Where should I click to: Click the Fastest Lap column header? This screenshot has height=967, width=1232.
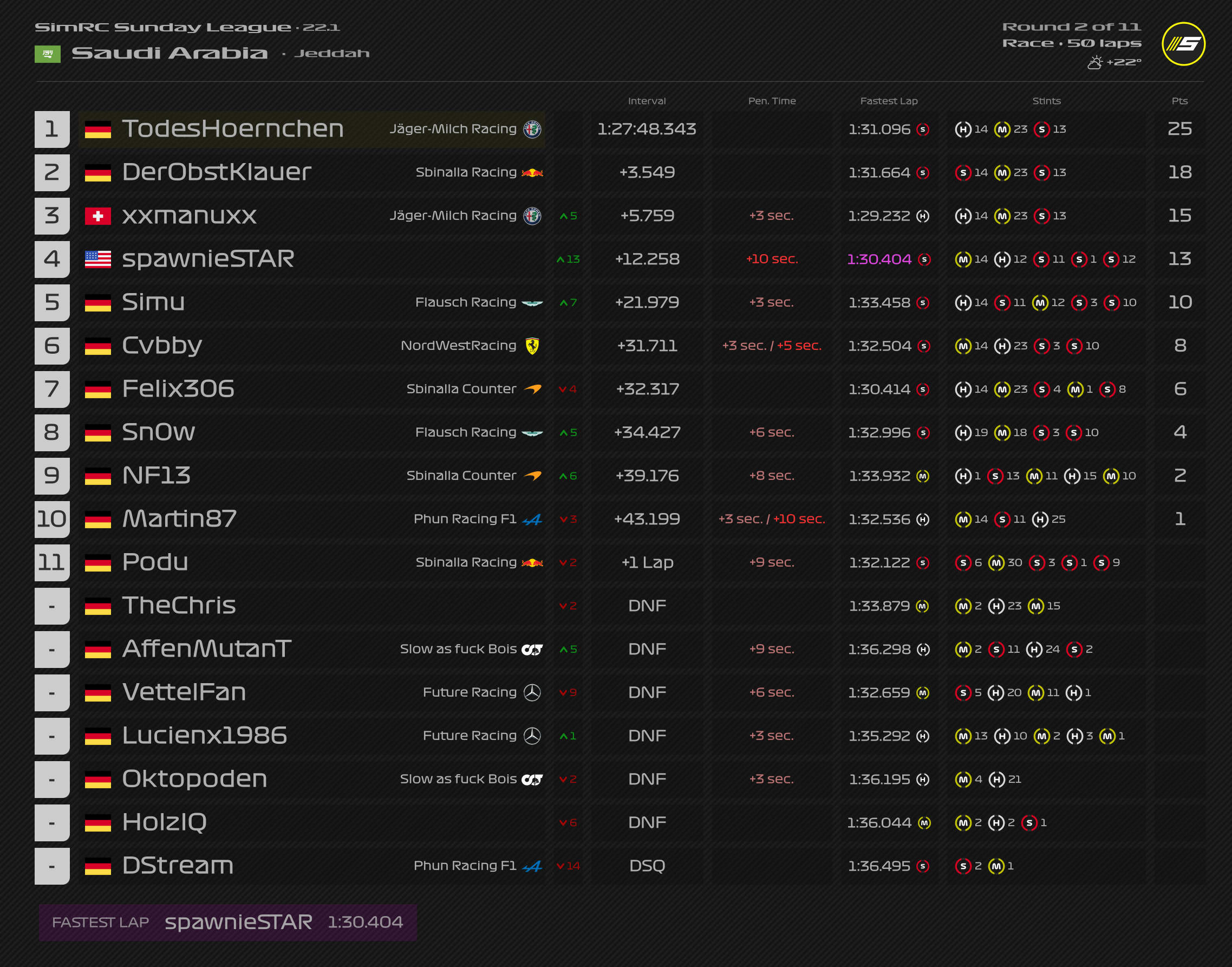click(889, 101)
